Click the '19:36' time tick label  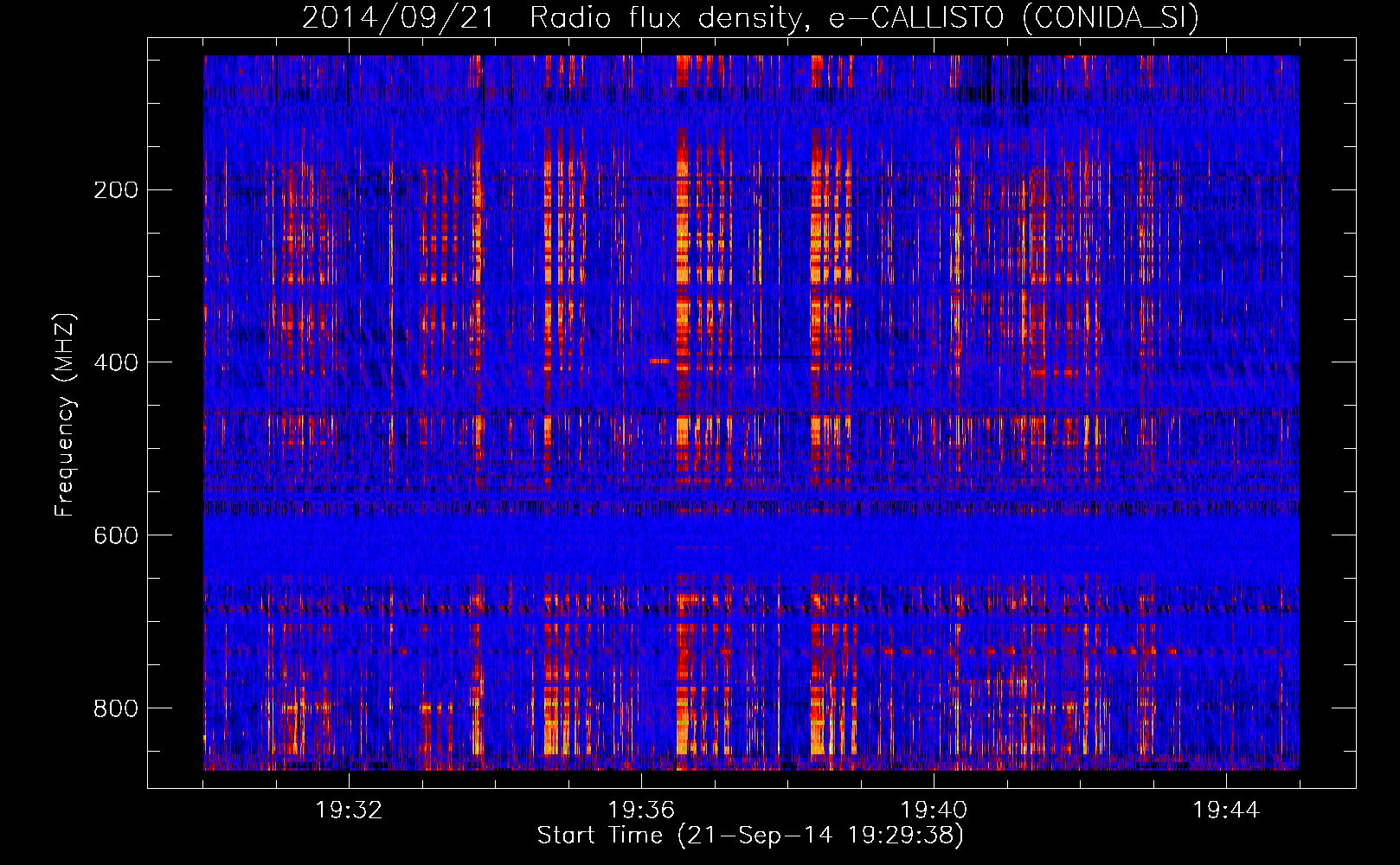641,811
